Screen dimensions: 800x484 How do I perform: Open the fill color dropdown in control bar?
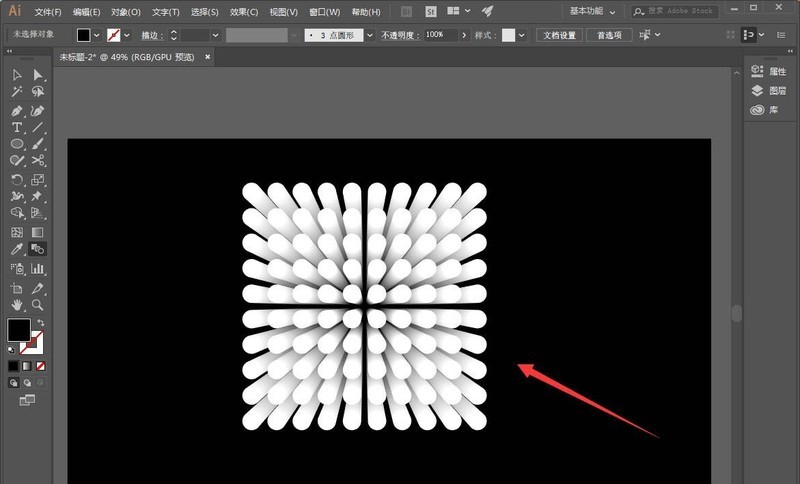97,35
